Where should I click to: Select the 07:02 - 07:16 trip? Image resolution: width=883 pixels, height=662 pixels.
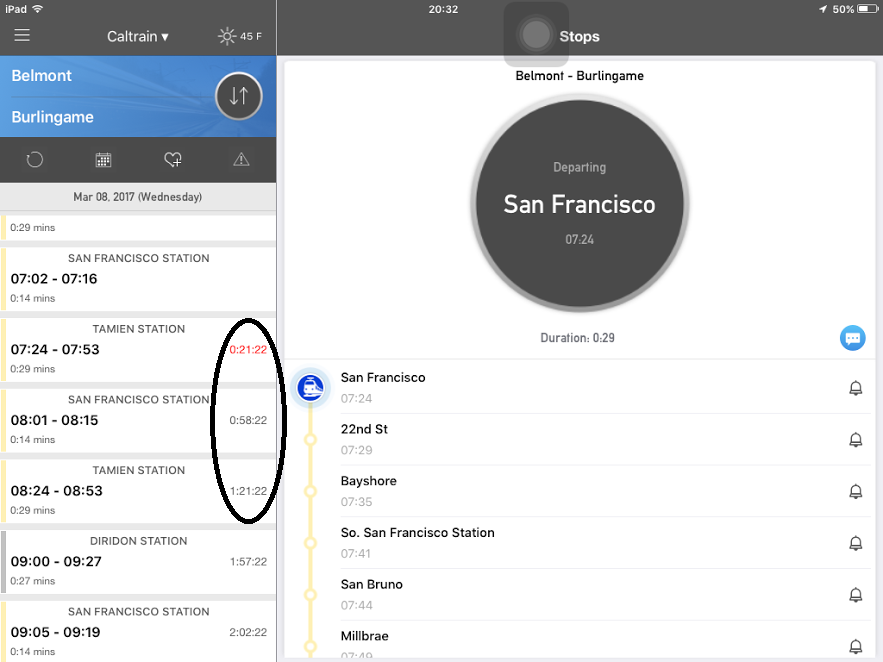138,279
